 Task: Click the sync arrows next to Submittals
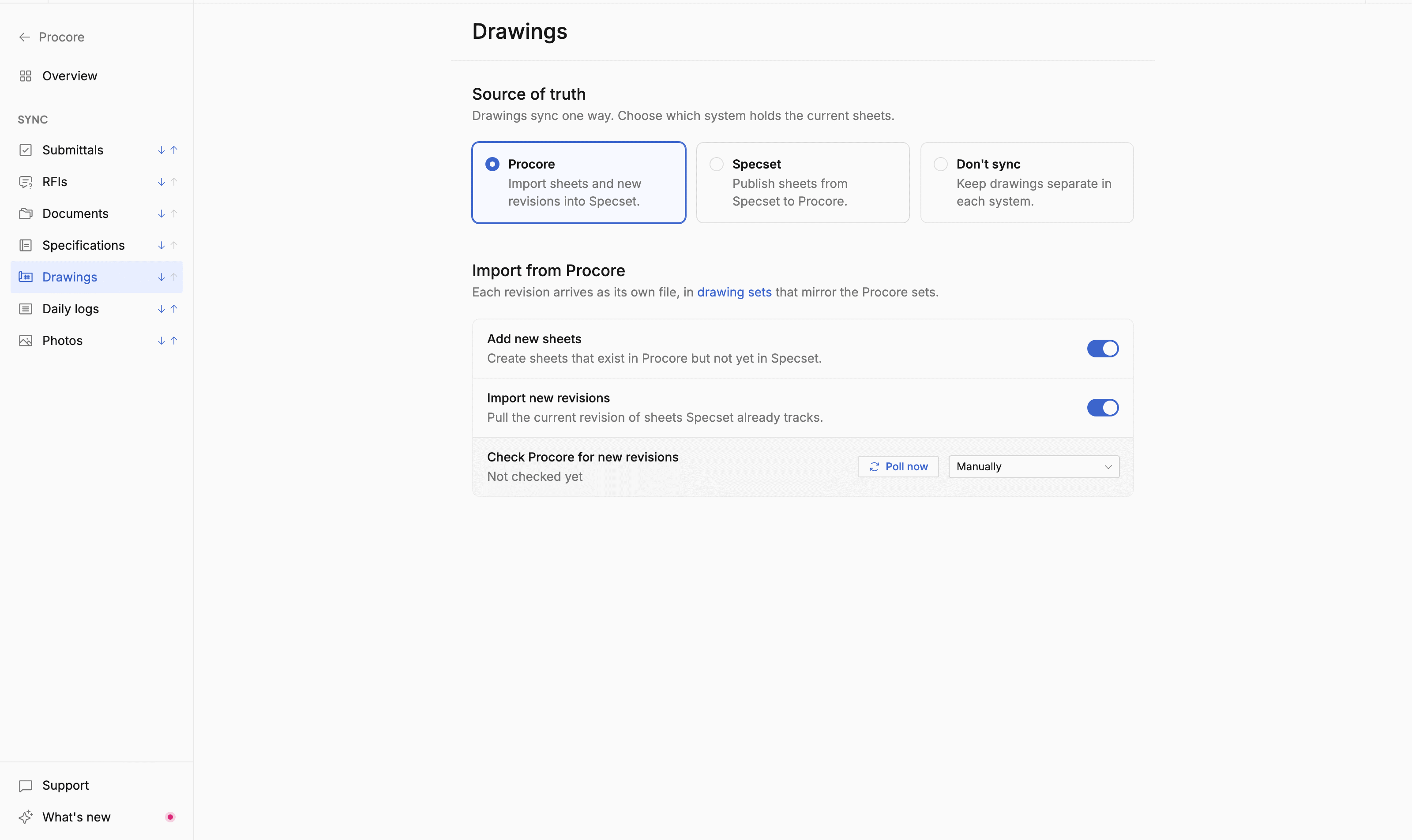(x=168, y=150)
